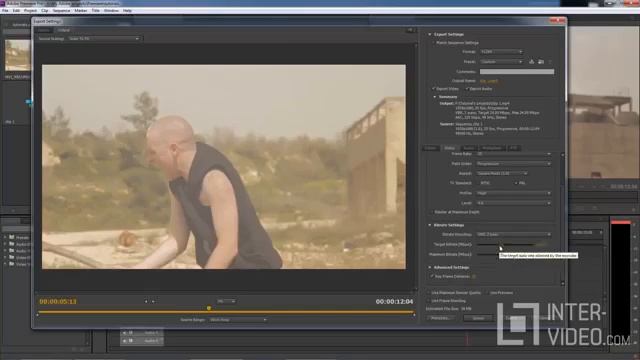Click the video settings panel scrollbar
This screenshot has width=640, height=360.
[x=563, y=218]
